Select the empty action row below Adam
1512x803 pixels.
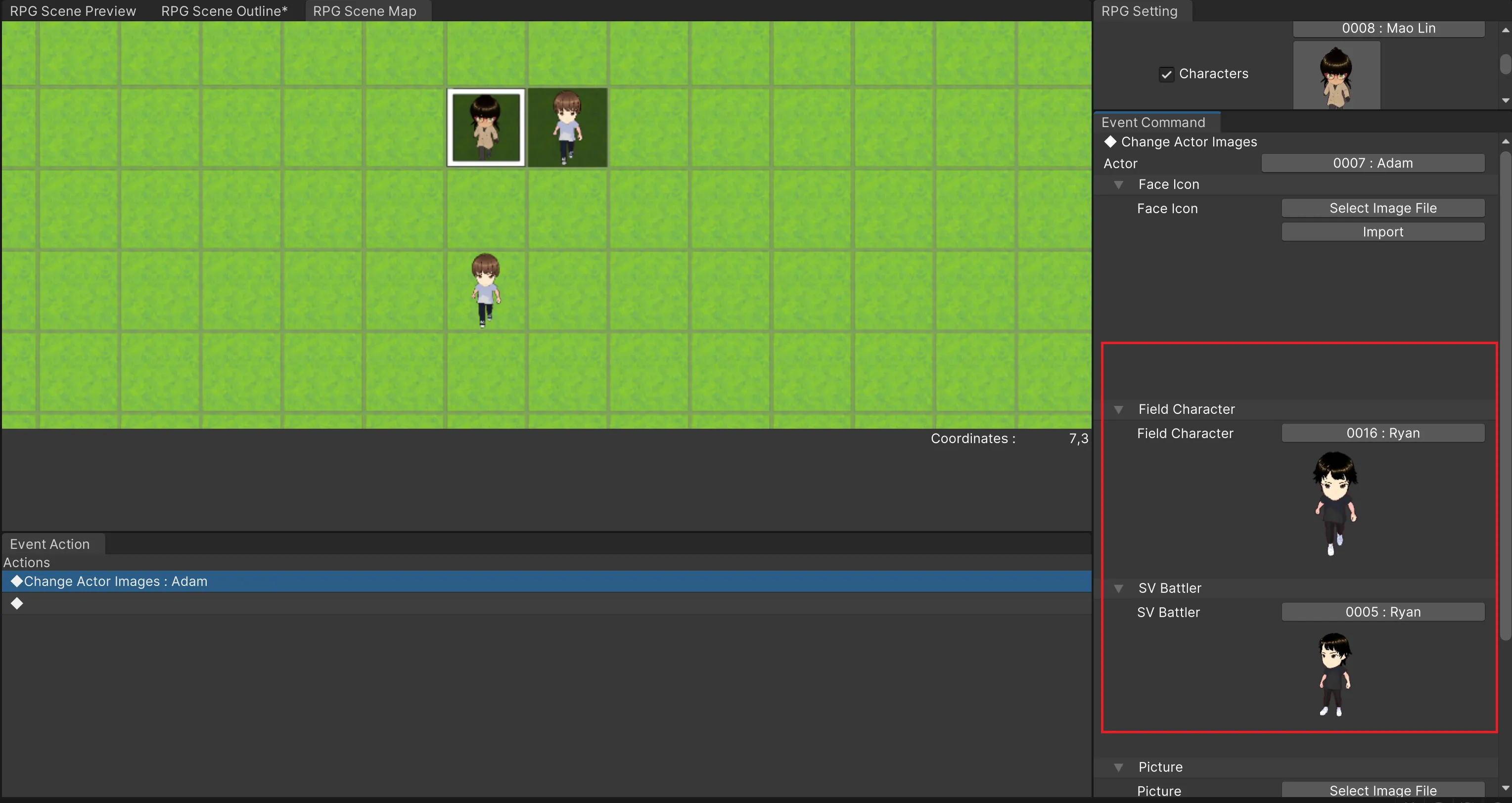(x=547, y=603)
